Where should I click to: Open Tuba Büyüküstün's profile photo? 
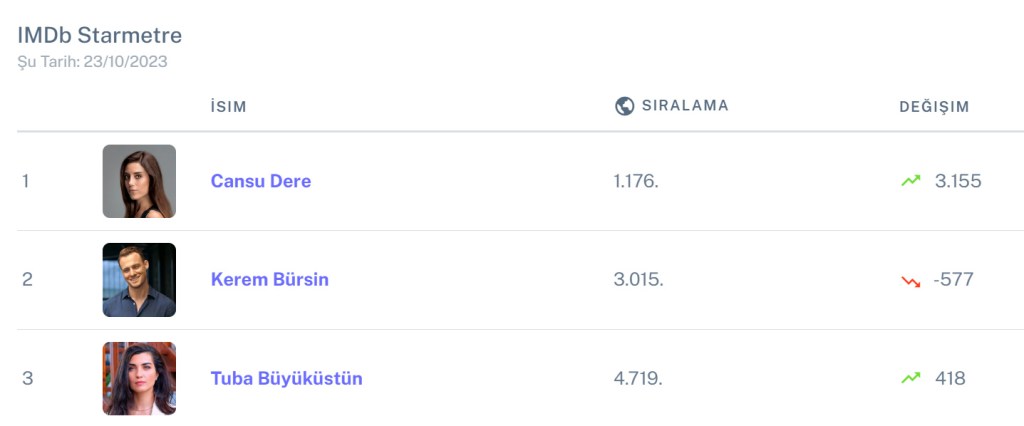(x=139, y=378)
